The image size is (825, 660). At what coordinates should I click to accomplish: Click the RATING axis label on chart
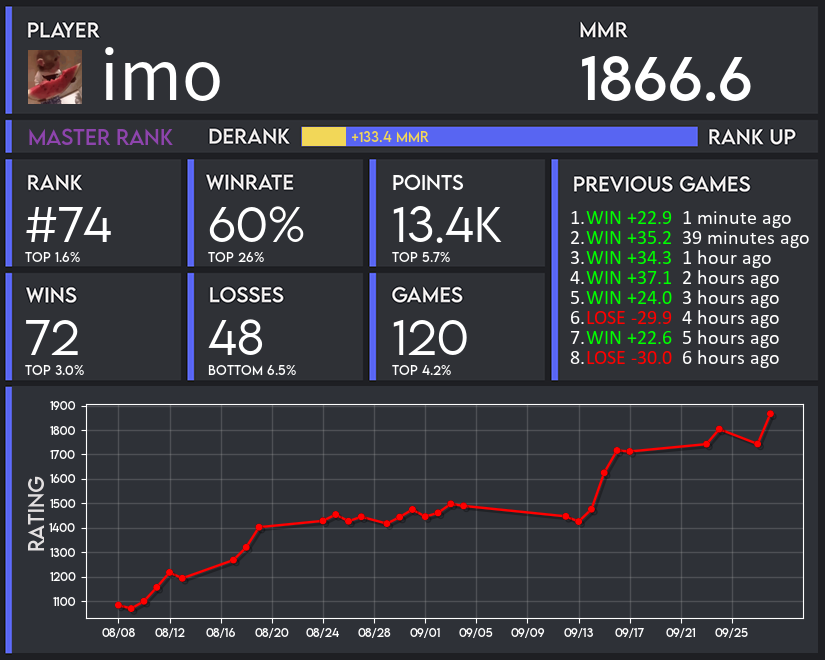36,514
